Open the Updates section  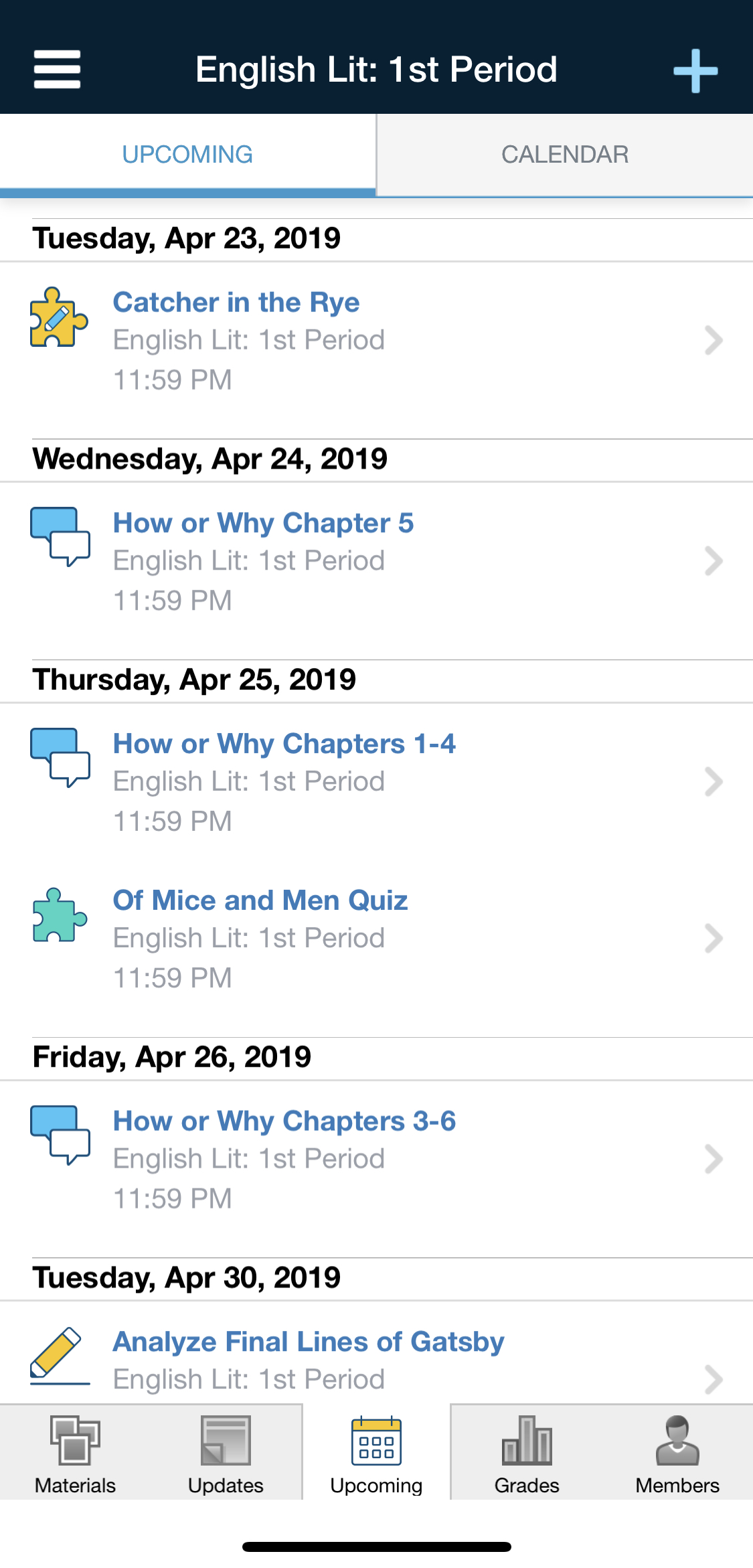click(226, 1454)
